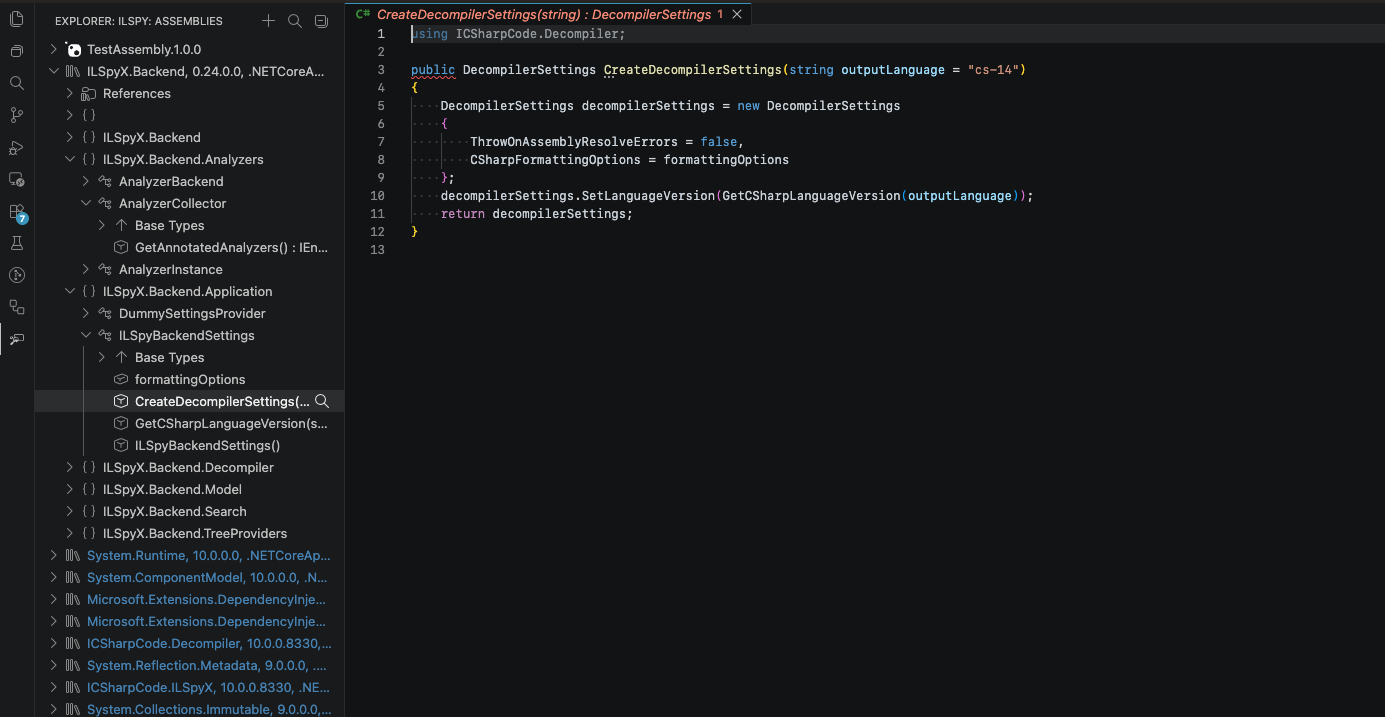Select the ILSpyX.Backend namespace row

pyautogui.click(x=189, y=137)
